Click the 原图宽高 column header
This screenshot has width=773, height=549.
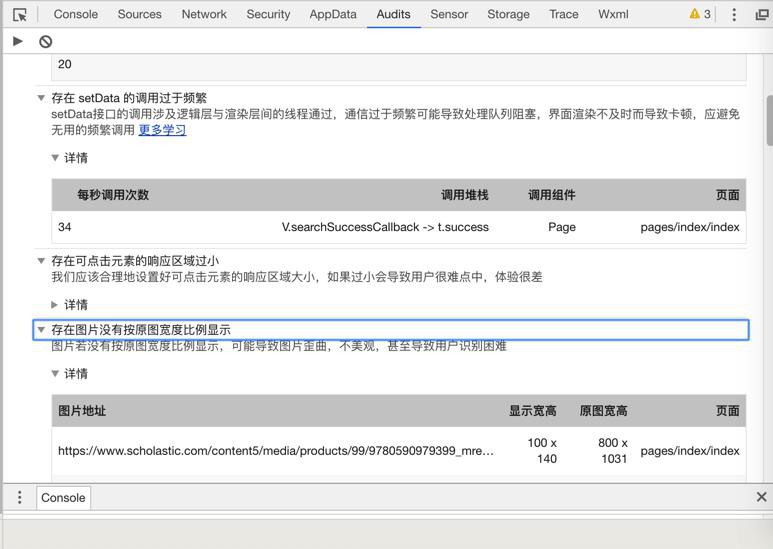click(x=603, y=411)
